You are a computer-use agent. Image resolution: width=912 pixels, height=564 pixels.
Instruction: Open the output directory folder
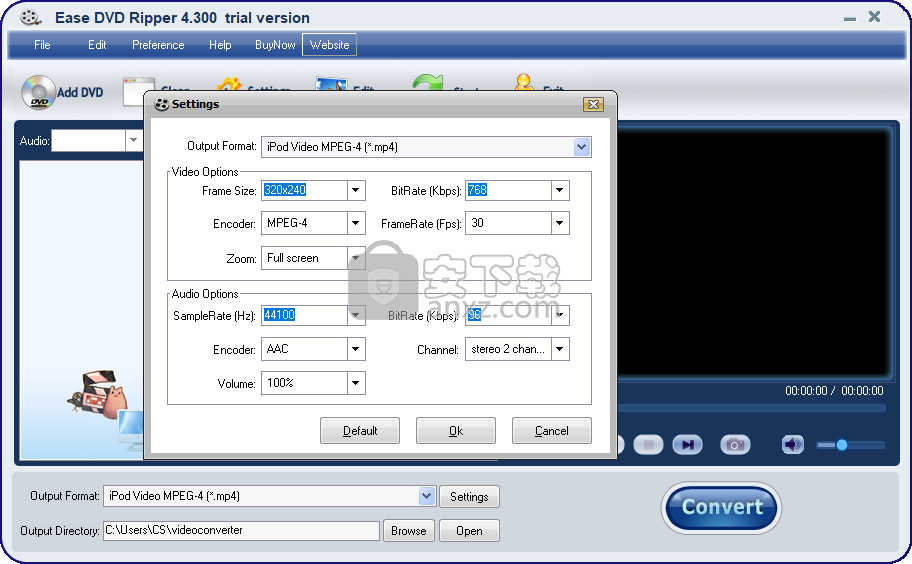coord(469,531)
